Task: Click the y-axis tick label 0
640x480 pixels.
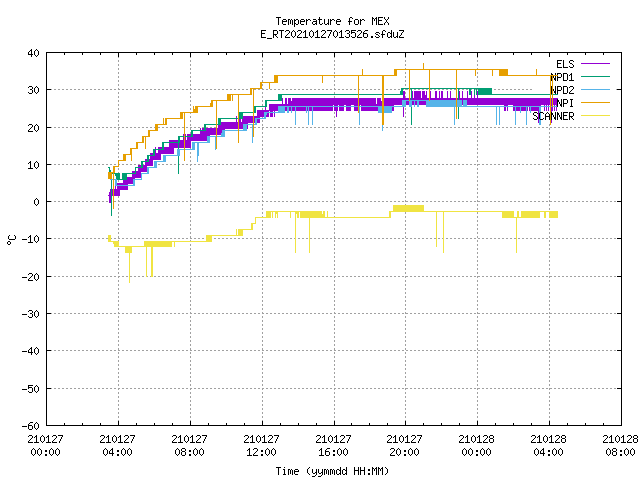Action: [x=37, y=202]
